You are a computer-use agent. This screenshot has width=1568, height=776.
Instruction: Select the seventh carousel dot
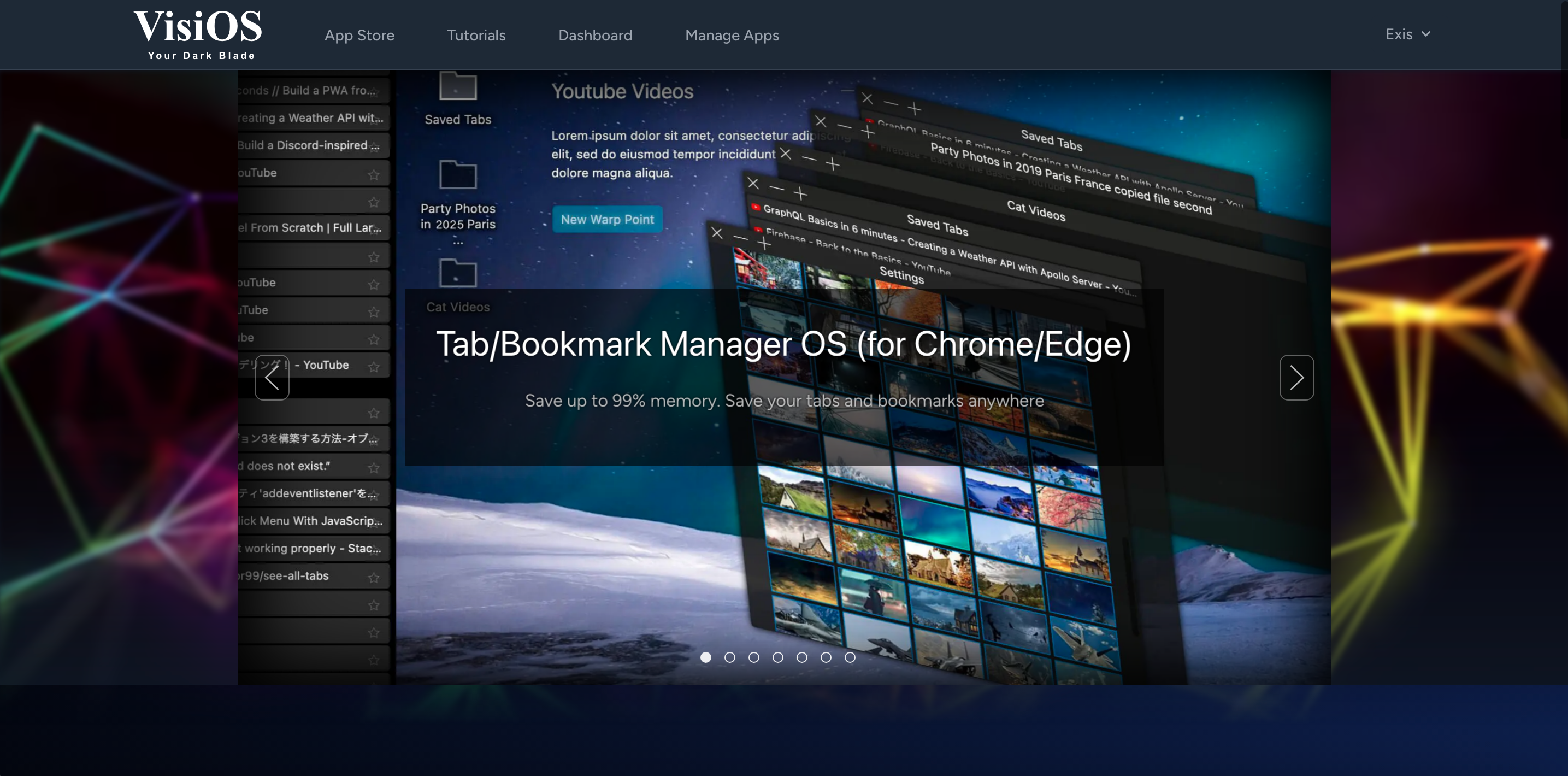(x=850, y=657)
